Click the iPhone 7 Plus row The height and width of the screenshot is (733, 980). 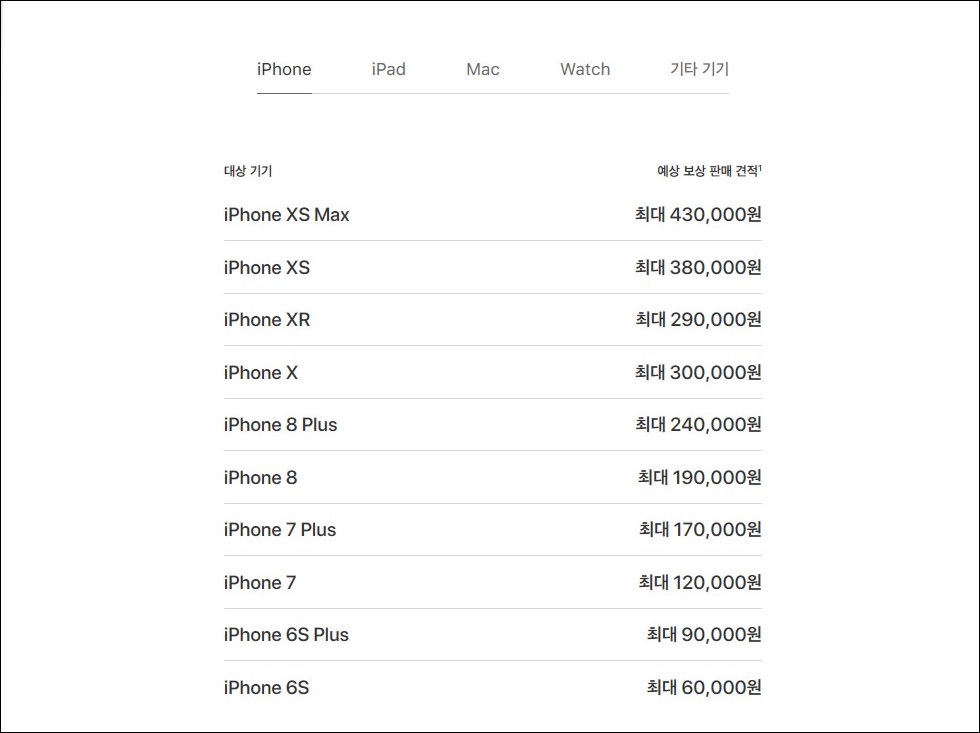(x=492, y=530)
